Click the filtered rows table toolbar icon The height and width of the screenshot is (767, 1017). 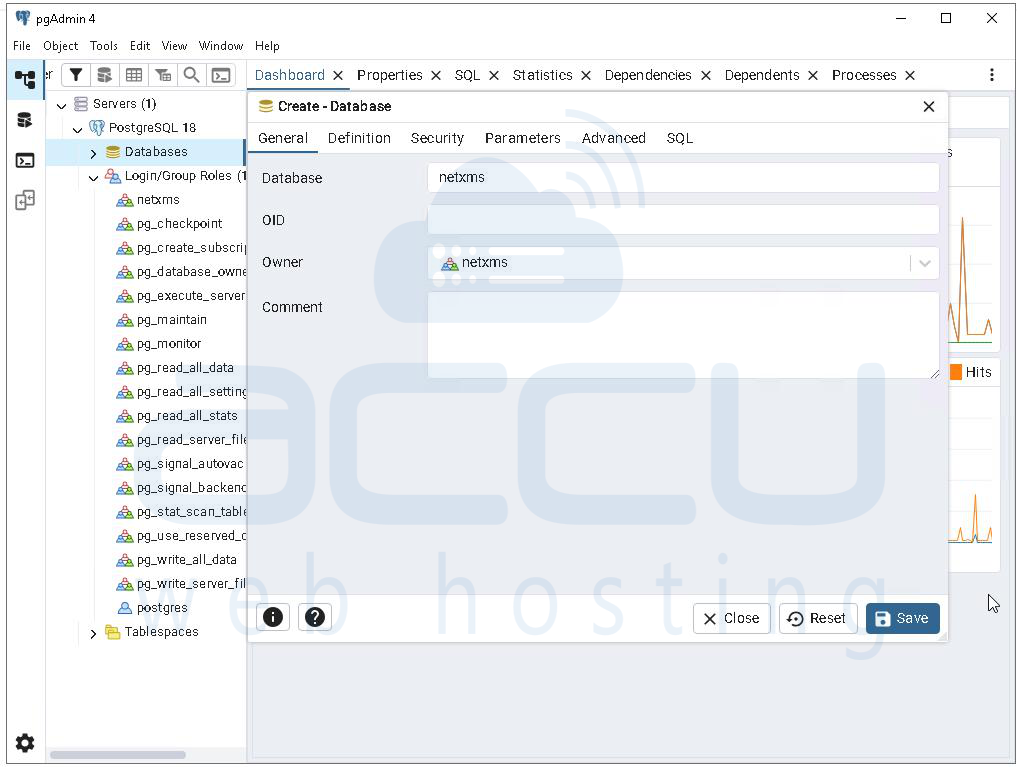(x=163, y=75)
